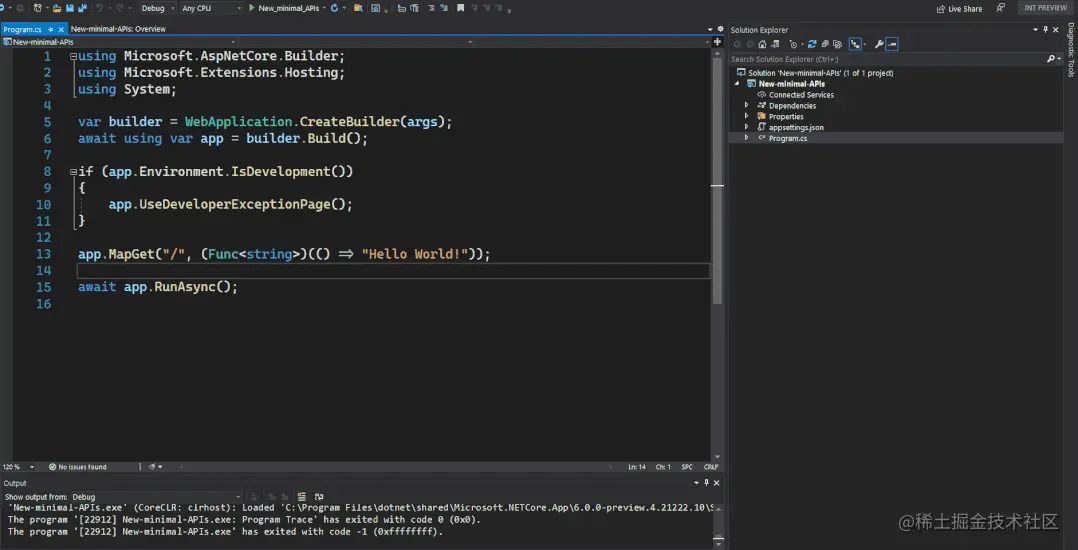Toggle Show All Files in Solution Explorer
Image resolution: width=1078 pixels, height=550 pixels.
[x=837, y=44]
